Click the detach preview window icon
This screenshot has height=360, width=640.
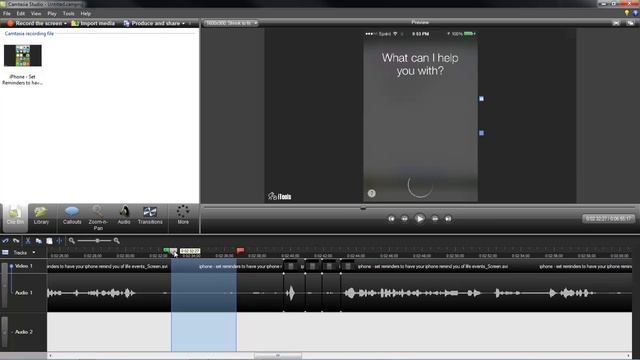631,23
